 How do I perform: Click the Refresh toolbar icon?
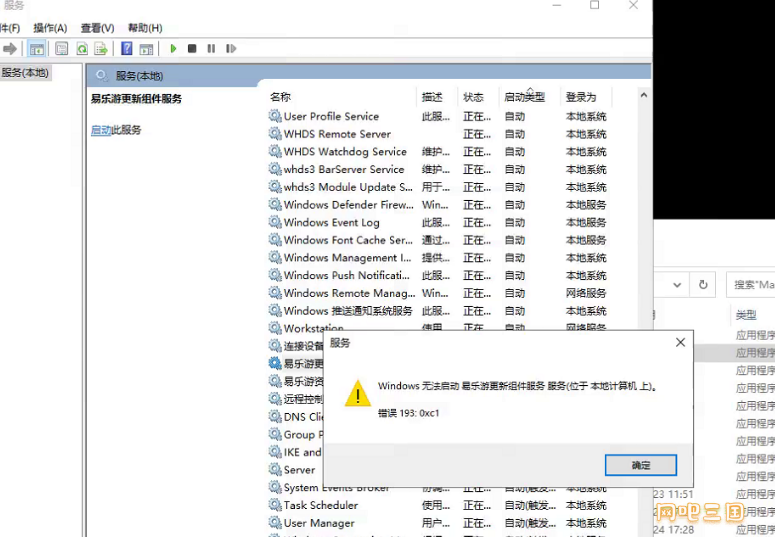click(82, 48)
